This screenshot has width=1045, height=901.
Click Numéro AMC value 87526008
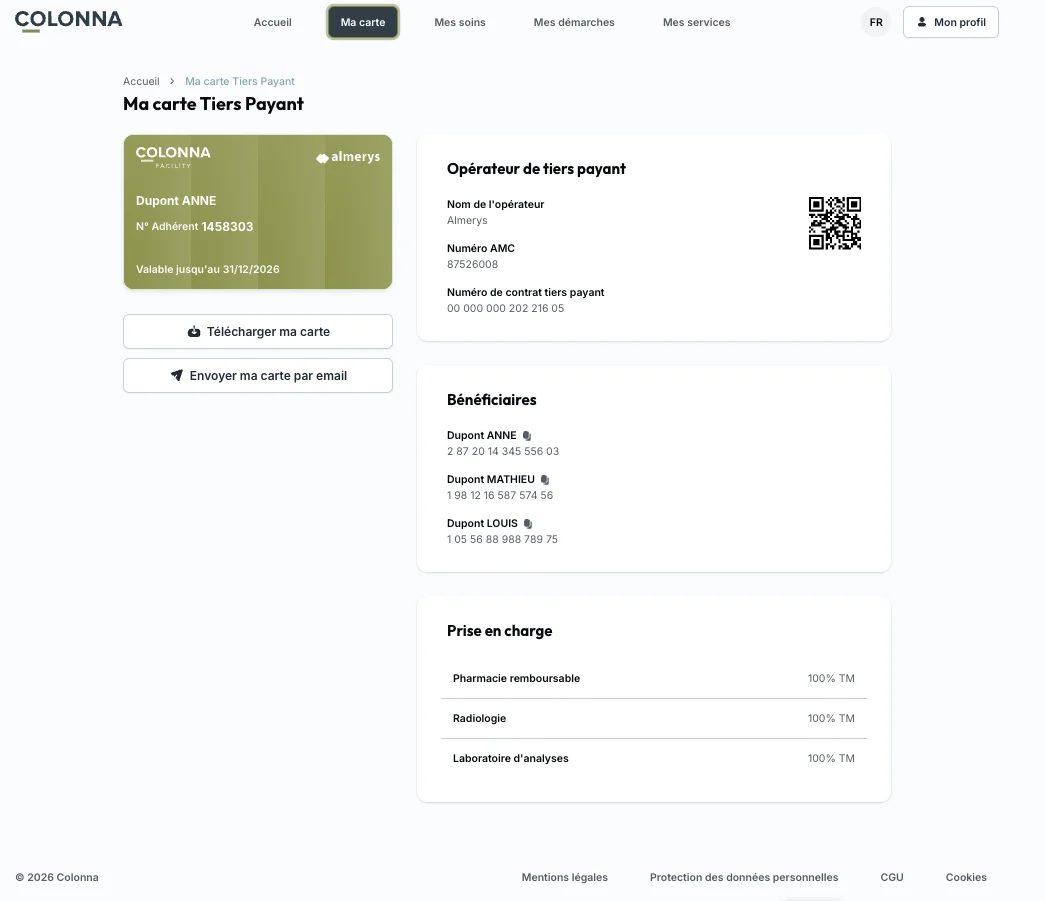click(x=473, y=264)
